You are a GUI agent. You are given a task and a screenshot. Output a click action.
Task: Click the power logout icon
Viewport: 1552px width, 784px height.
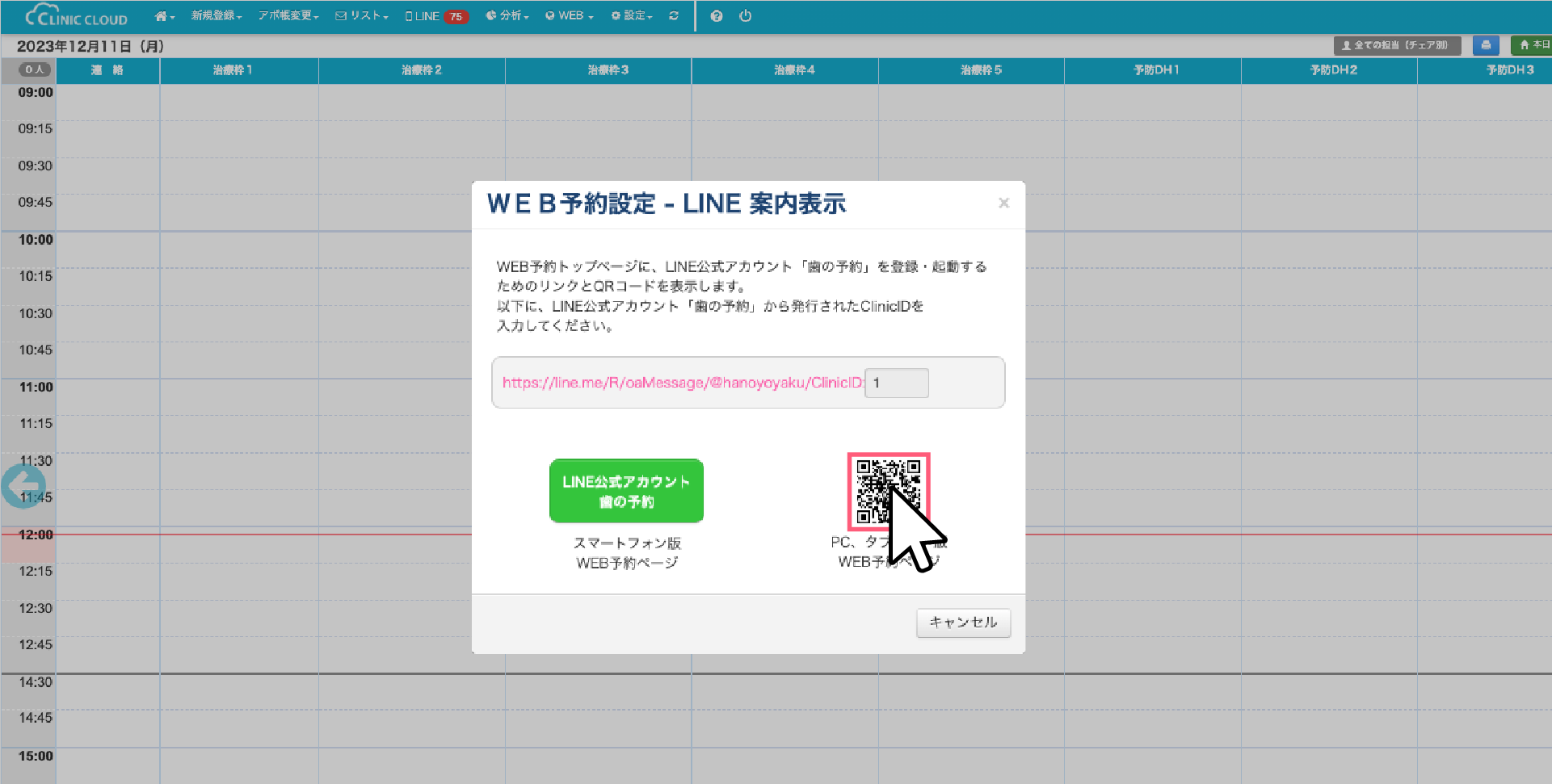click(x=745, y=16)
